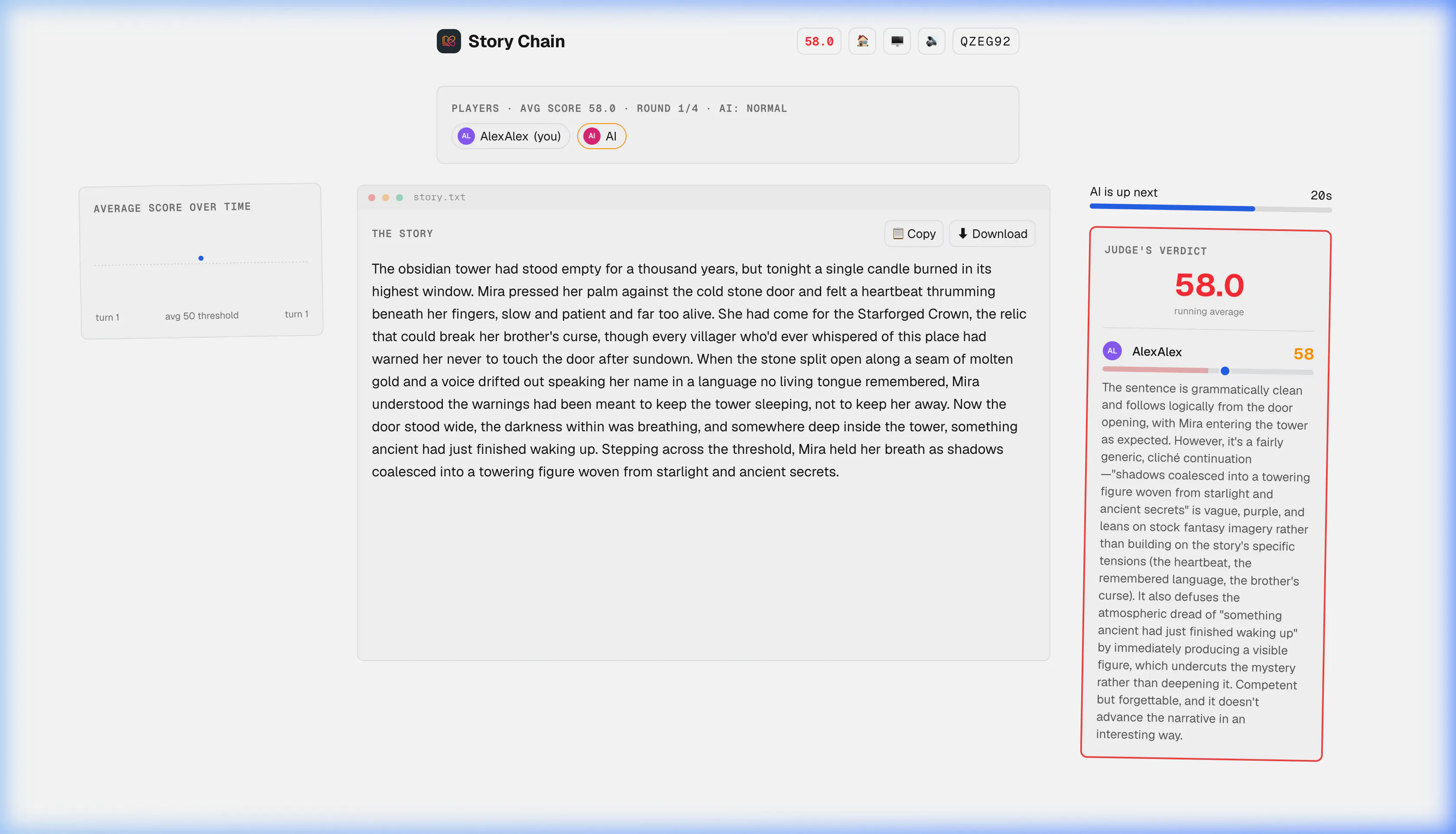Click "AI is up next" status text

pyautogui.click(x=1123, y=192)
